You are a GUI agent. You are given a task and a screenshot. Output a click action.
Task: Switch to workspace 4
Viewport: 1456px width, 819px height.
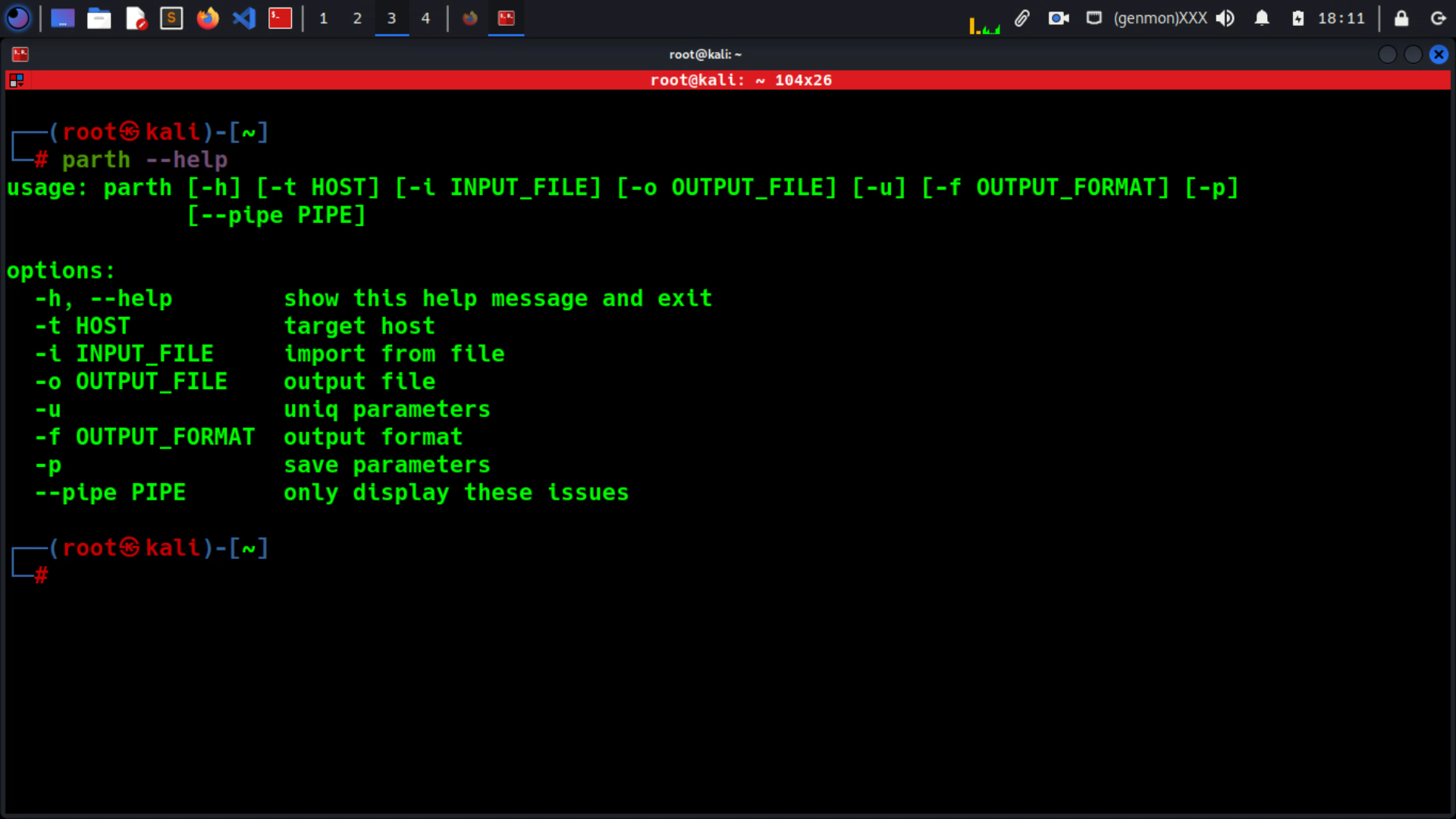425,17
